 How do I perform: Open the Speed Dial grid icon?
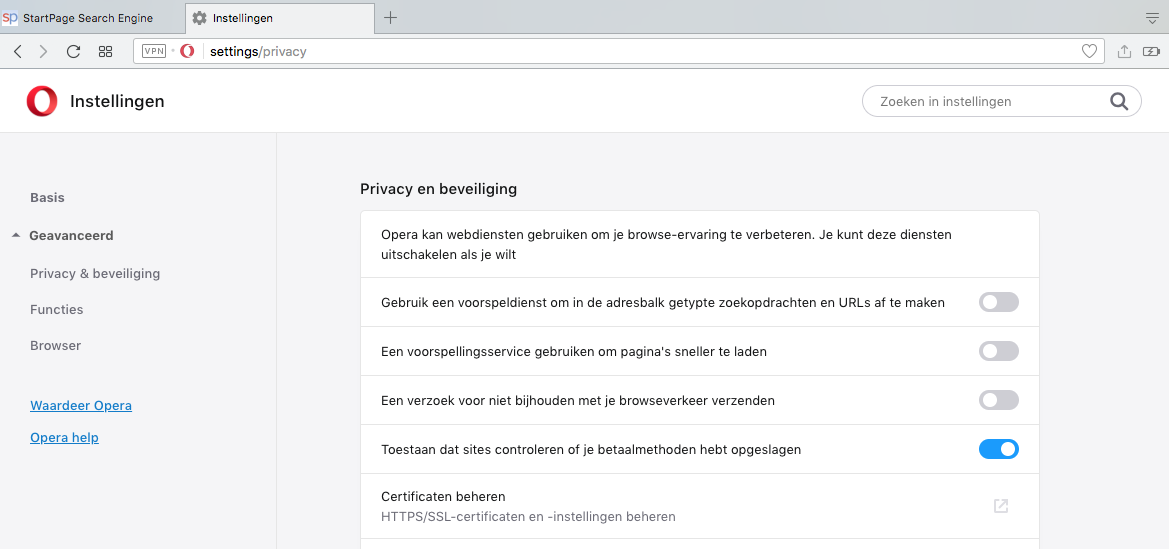105,51
